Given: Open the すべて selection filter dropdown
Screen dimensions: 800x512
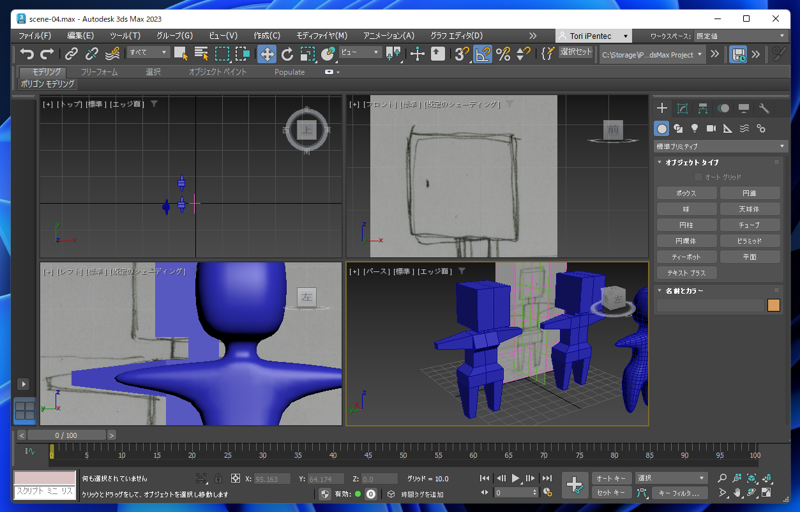Looking at the screenshot, I should tap(147, 52).
